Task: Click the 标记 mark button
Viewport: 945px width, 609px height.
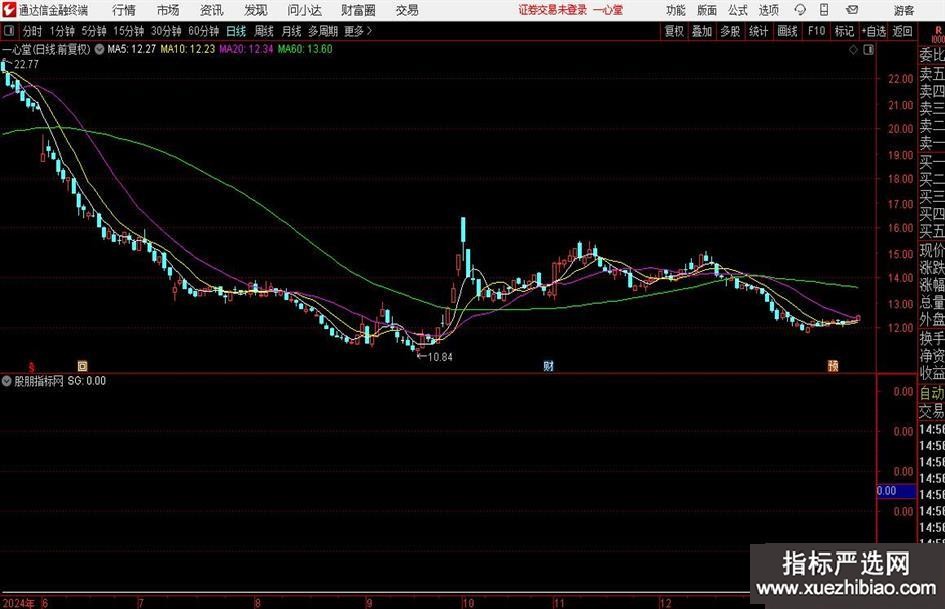Action: tap(844, 31)
